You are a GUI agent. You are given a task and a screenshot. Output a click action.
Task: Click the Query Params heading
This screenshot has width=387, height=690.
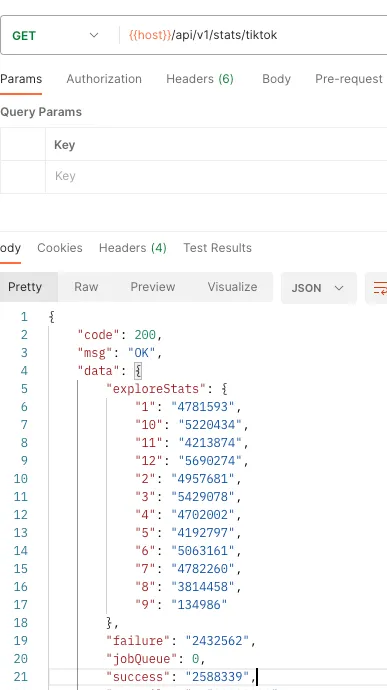(x=41, y=112)
